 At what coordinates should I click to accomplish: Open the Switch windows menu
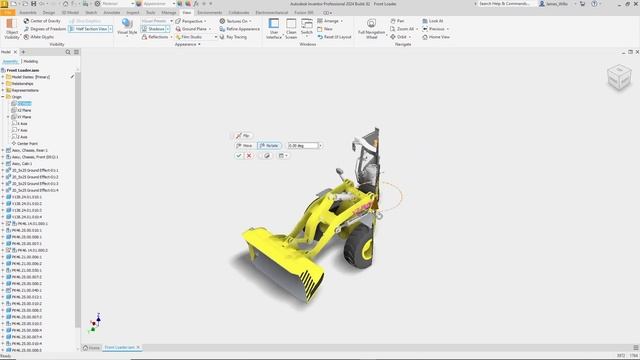click(x=307, y=28)
